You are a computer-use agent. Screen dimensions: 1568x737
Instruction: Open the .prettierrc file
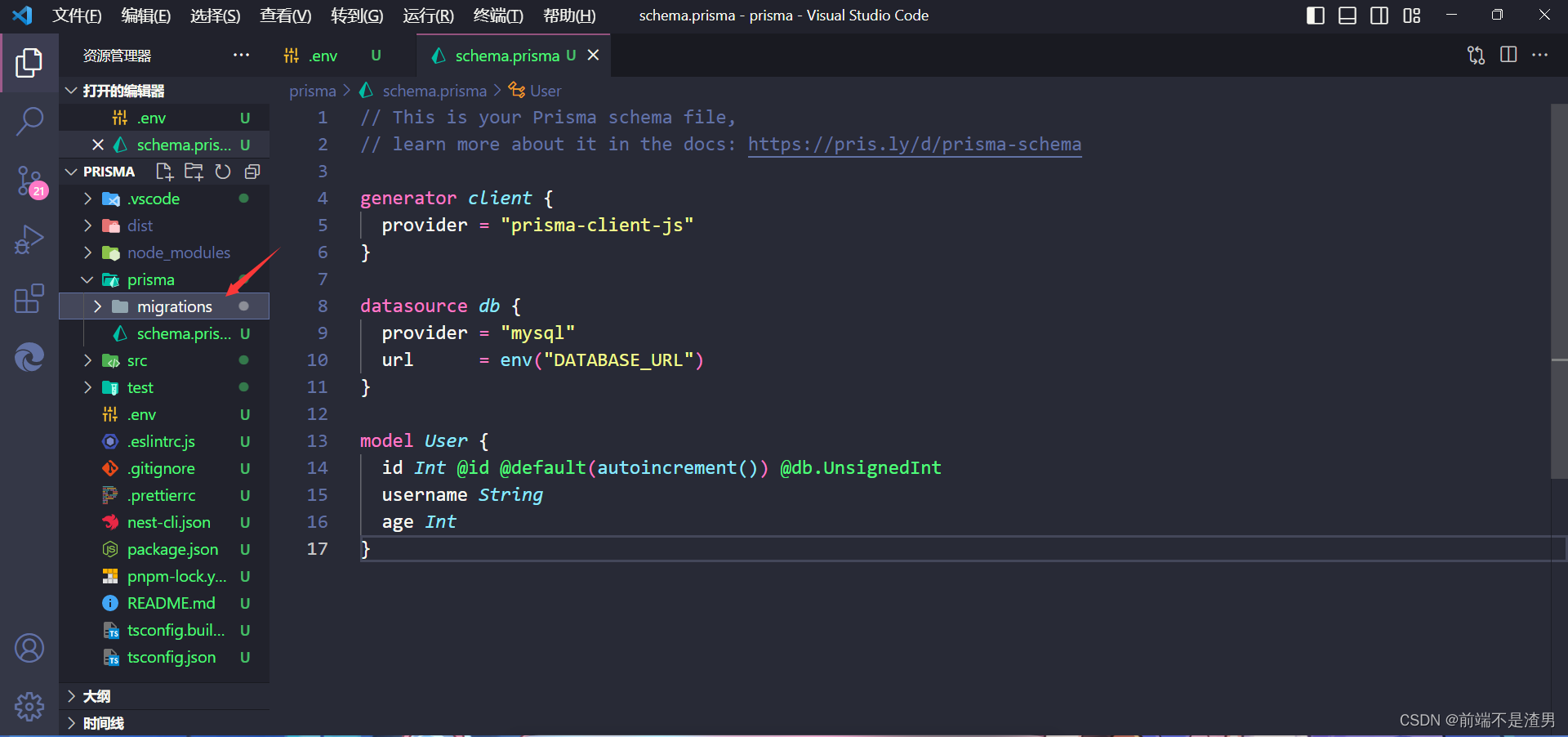(x=163, y=495)
